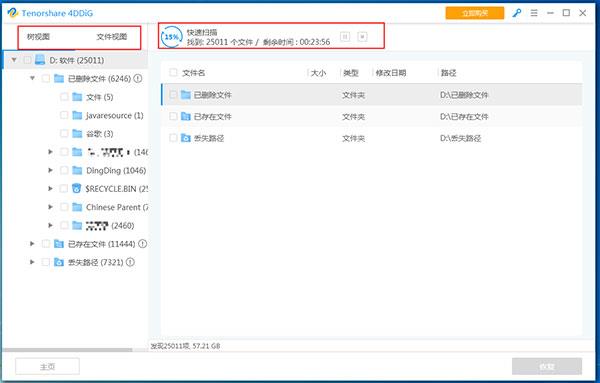Click the D: drive icon in tree
Viewport: 600px width, 383px height.
coord(40,60)
